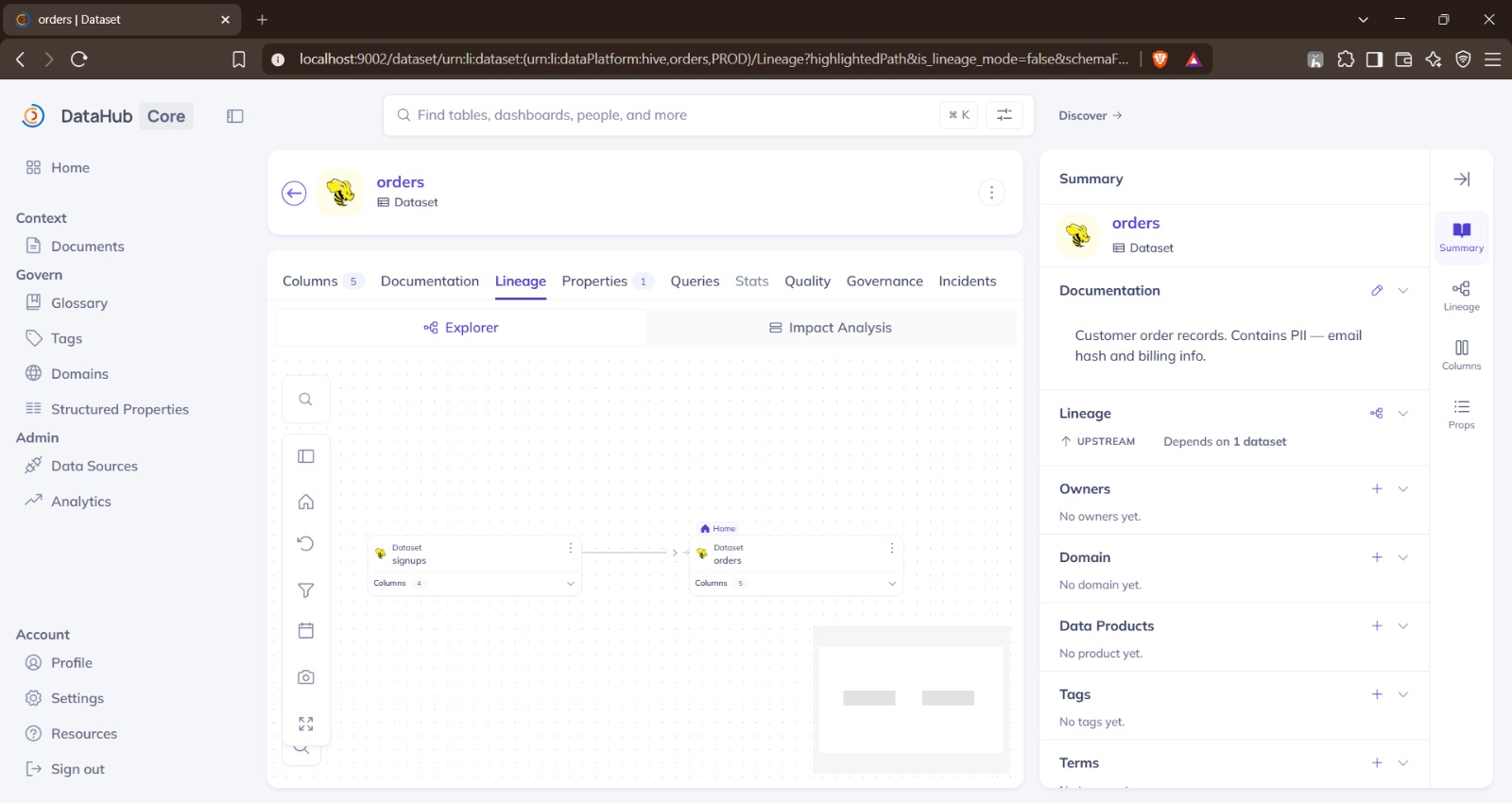Select Columns in the right icon rail

tap(1462, 354)
